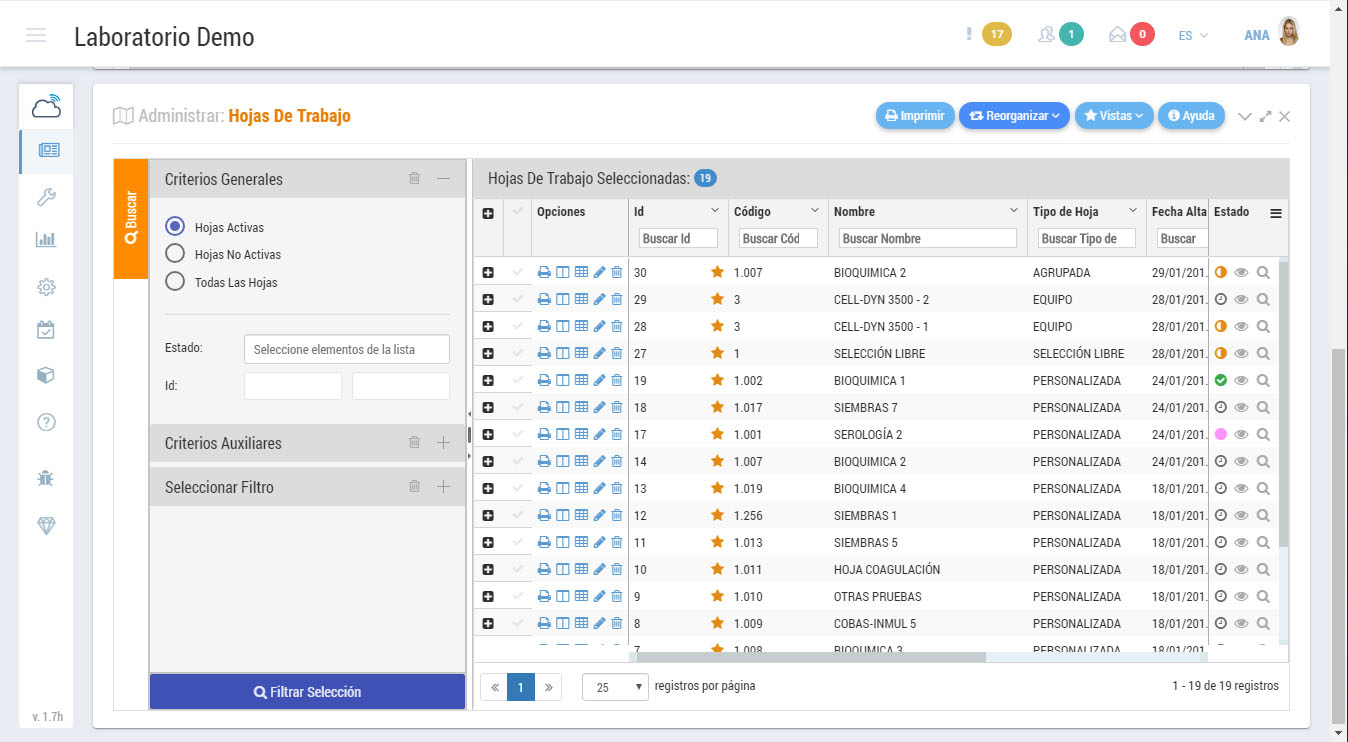Click the cloud icon in sidebar
The height and width of the screenshot is (742, 1348).
pyautogui.click(x=46, y=106)
